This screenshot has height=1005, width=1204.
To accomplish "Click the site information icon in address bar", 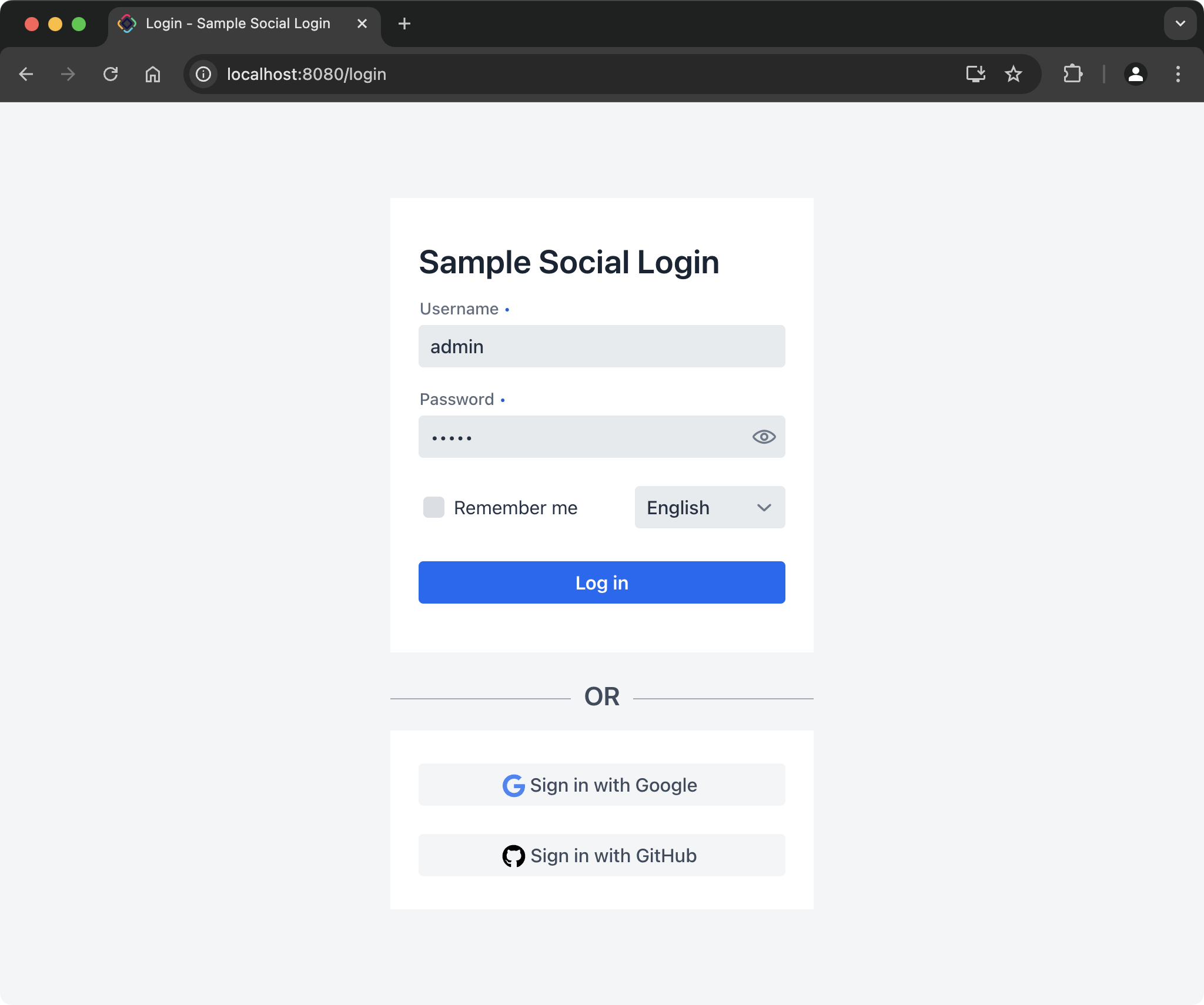I will click(203, 74).
